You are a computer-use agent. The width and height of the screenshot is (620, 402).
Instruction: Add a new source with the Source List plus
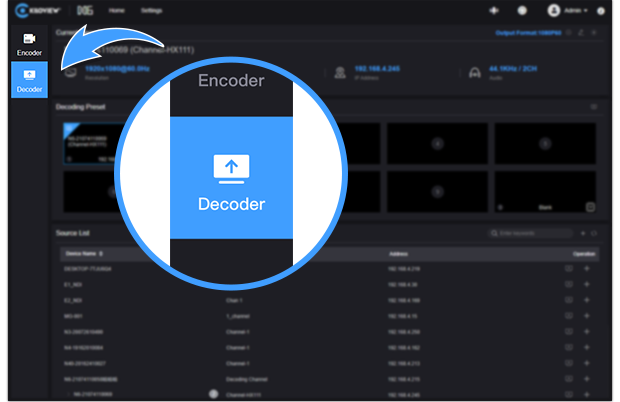(x=583, y=233)
